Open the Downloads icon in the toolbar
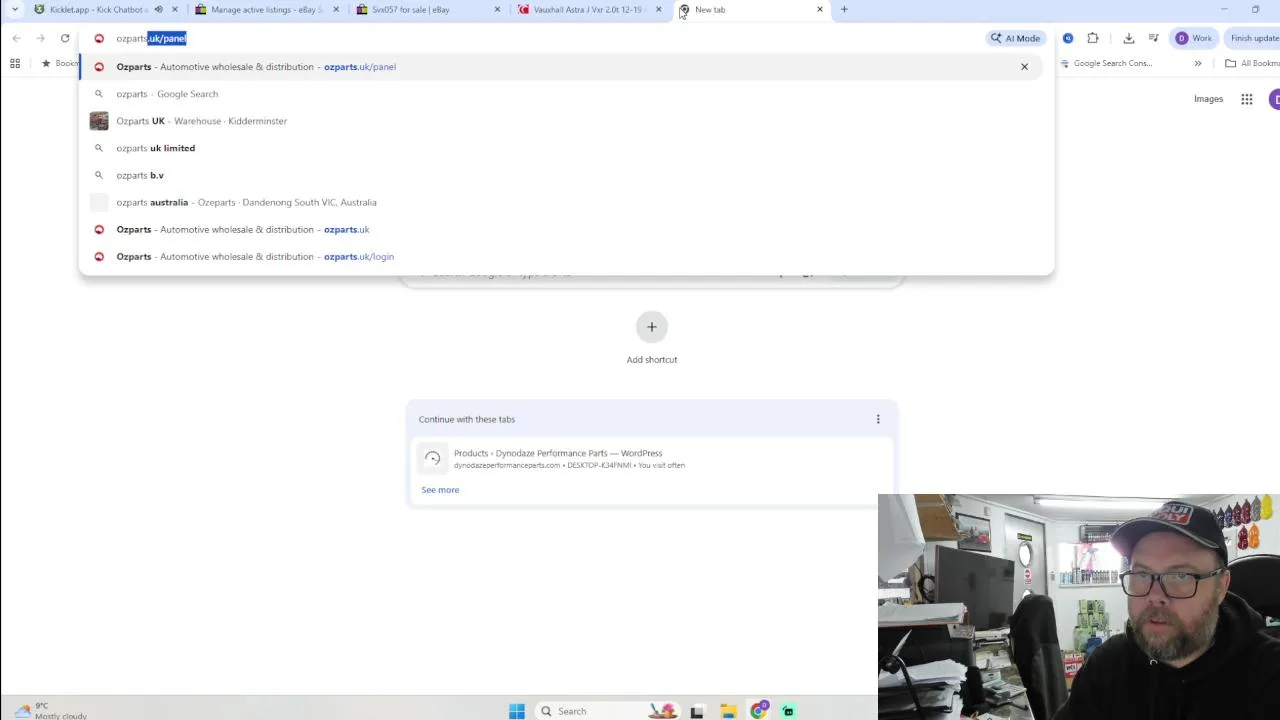Image resolution: width=1280 pixels, height=720 pixels. pyautogui.click(x=1129, y=38)
